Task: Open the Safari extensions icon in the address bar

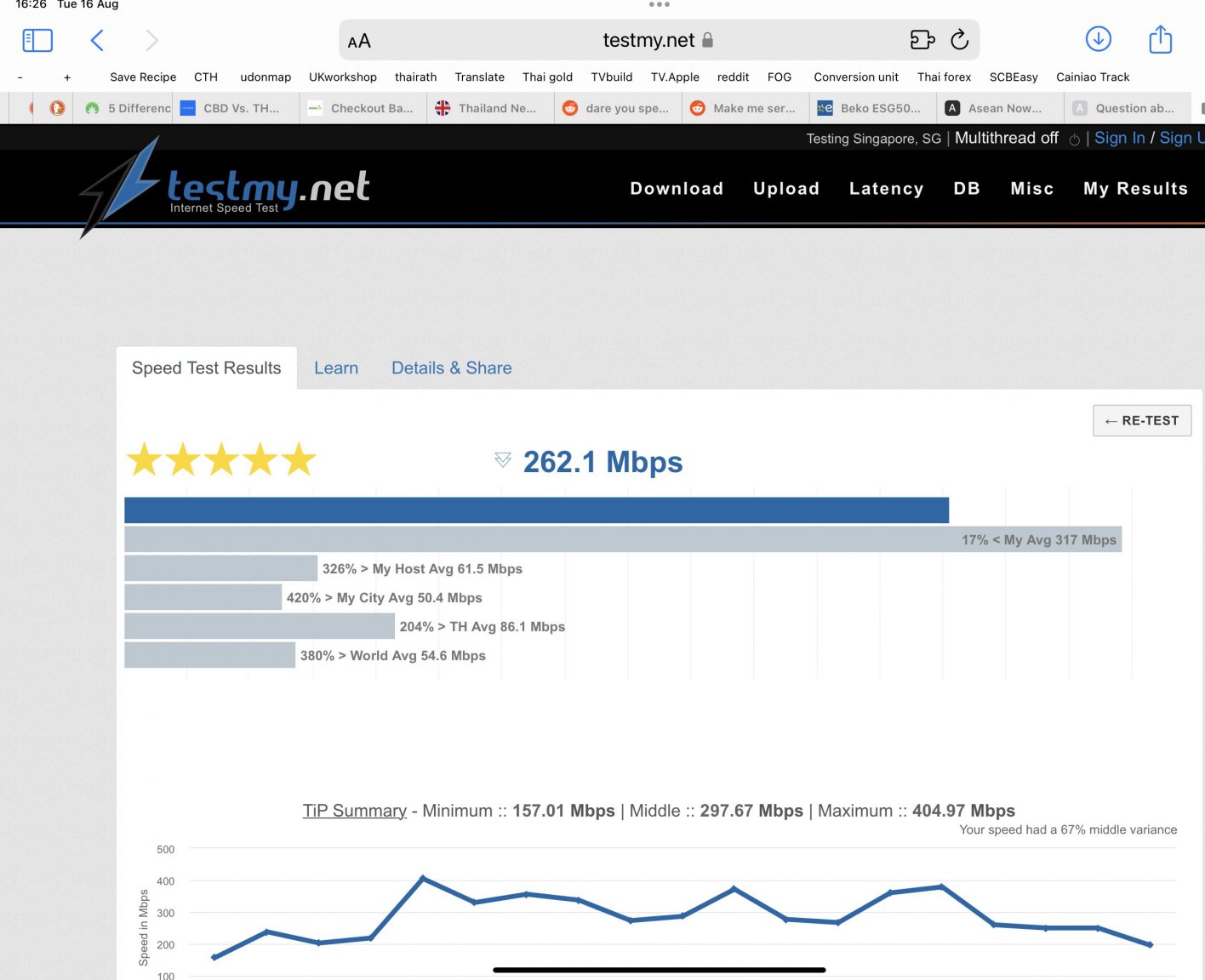Action: 922,40
